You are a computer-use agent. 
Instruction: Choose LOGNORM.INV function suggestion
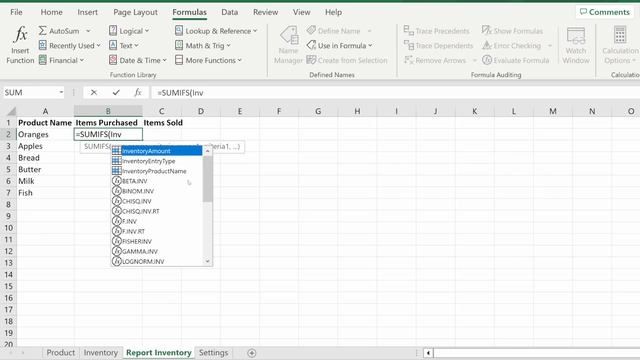[157, 262]
